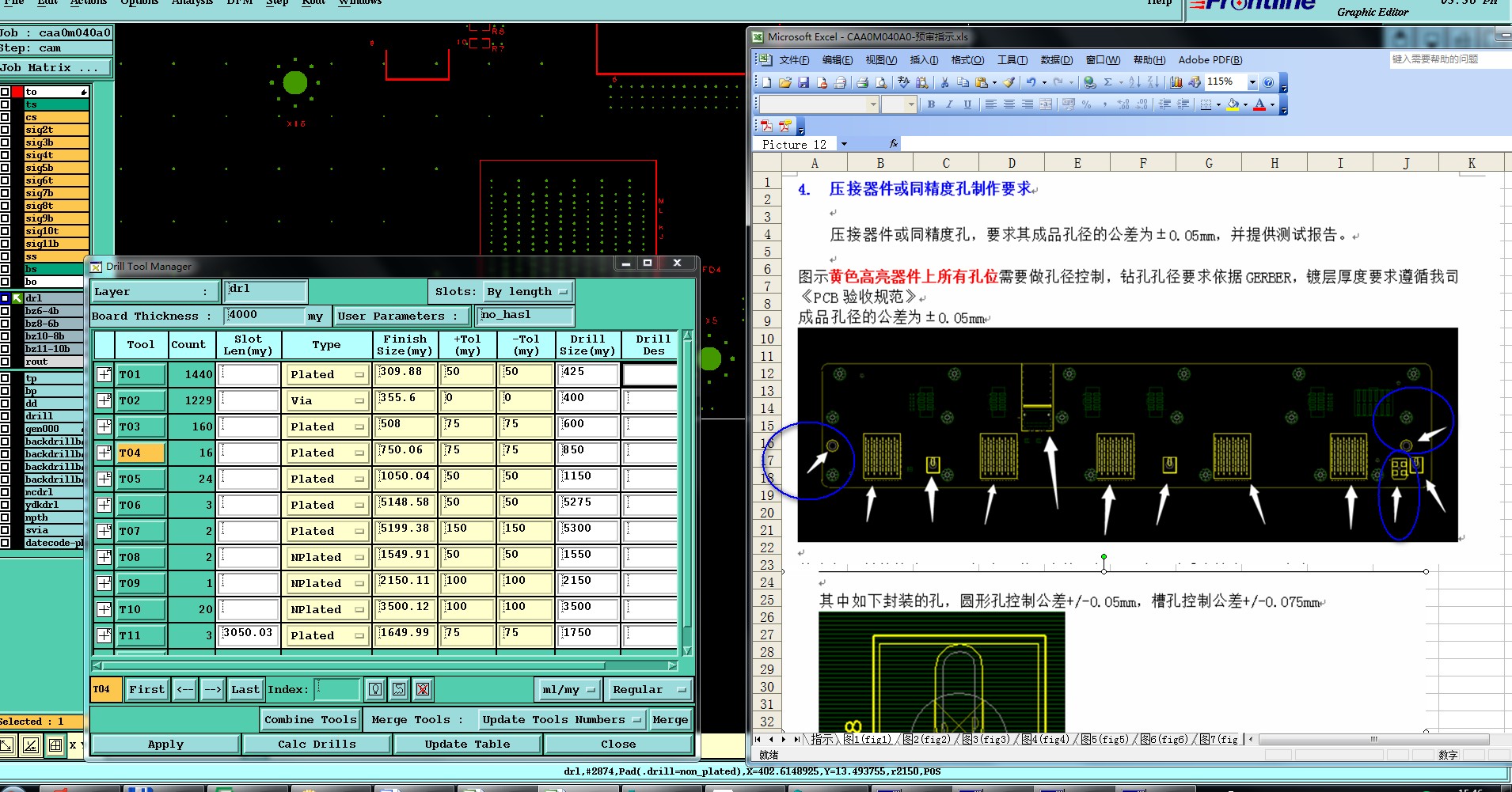Click the Chart Wizard icon in Excel
This screenshot has height=792, width=1512.
click(1176, 82)
